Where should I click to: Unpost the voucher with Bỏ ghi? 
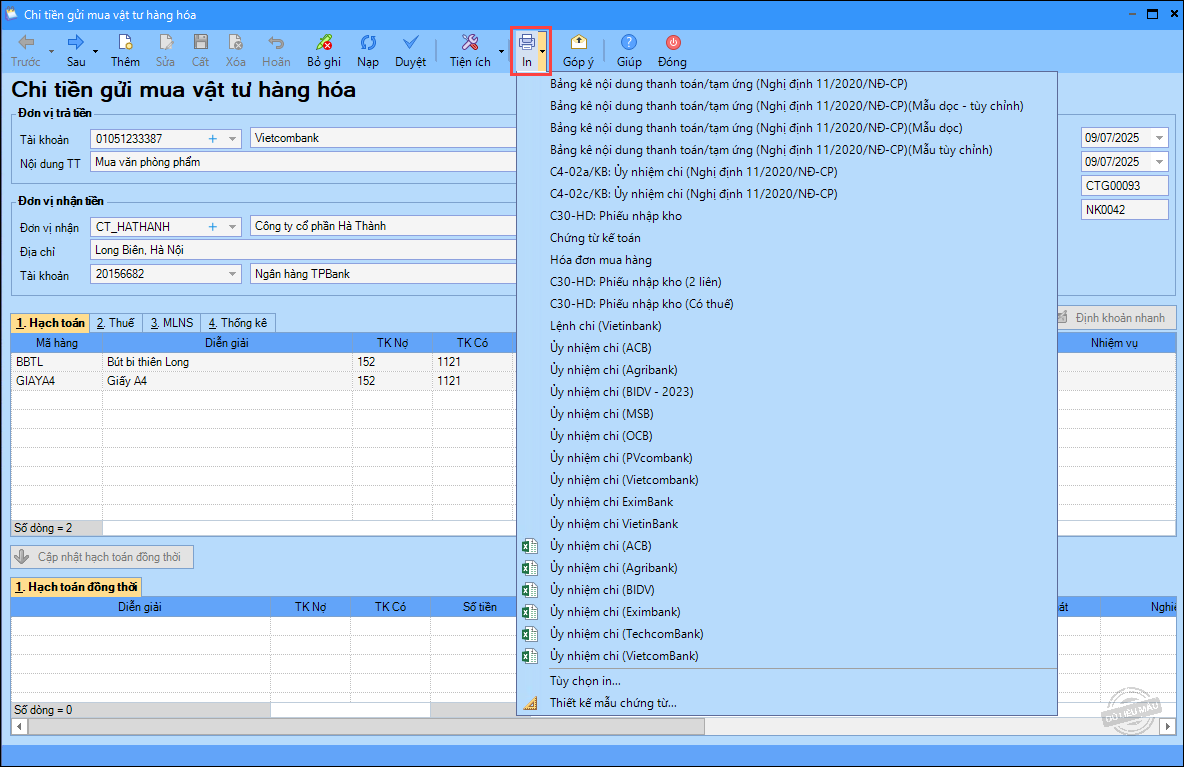pos(324,51)
